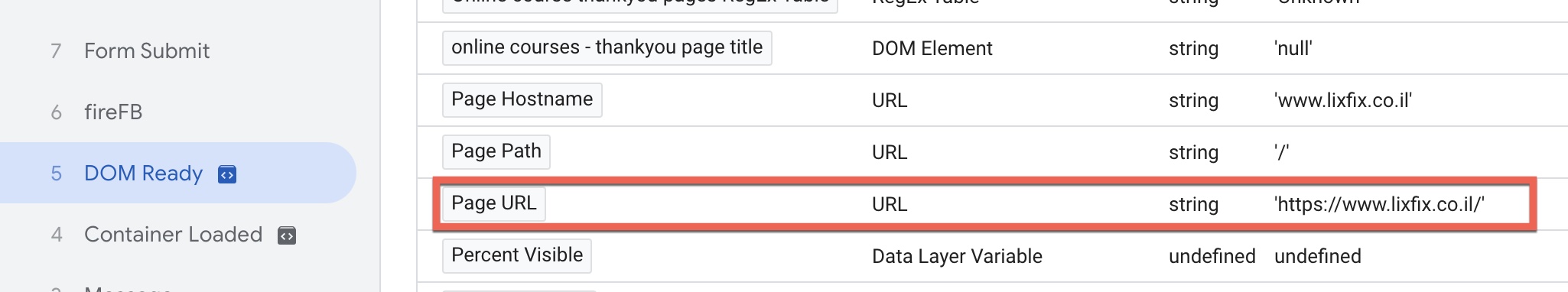Select the DOM Ready event label

pos(143,174)
